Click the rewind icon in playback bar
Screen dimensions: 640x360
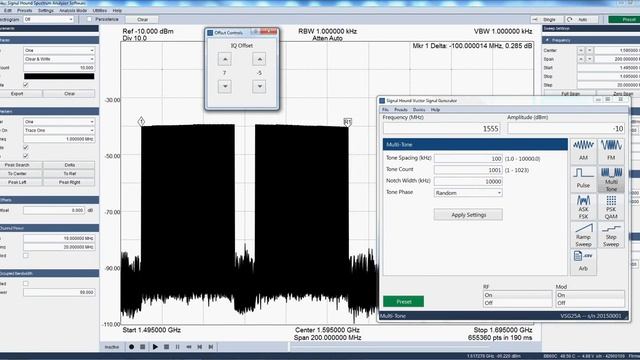[x=189, y=347]
